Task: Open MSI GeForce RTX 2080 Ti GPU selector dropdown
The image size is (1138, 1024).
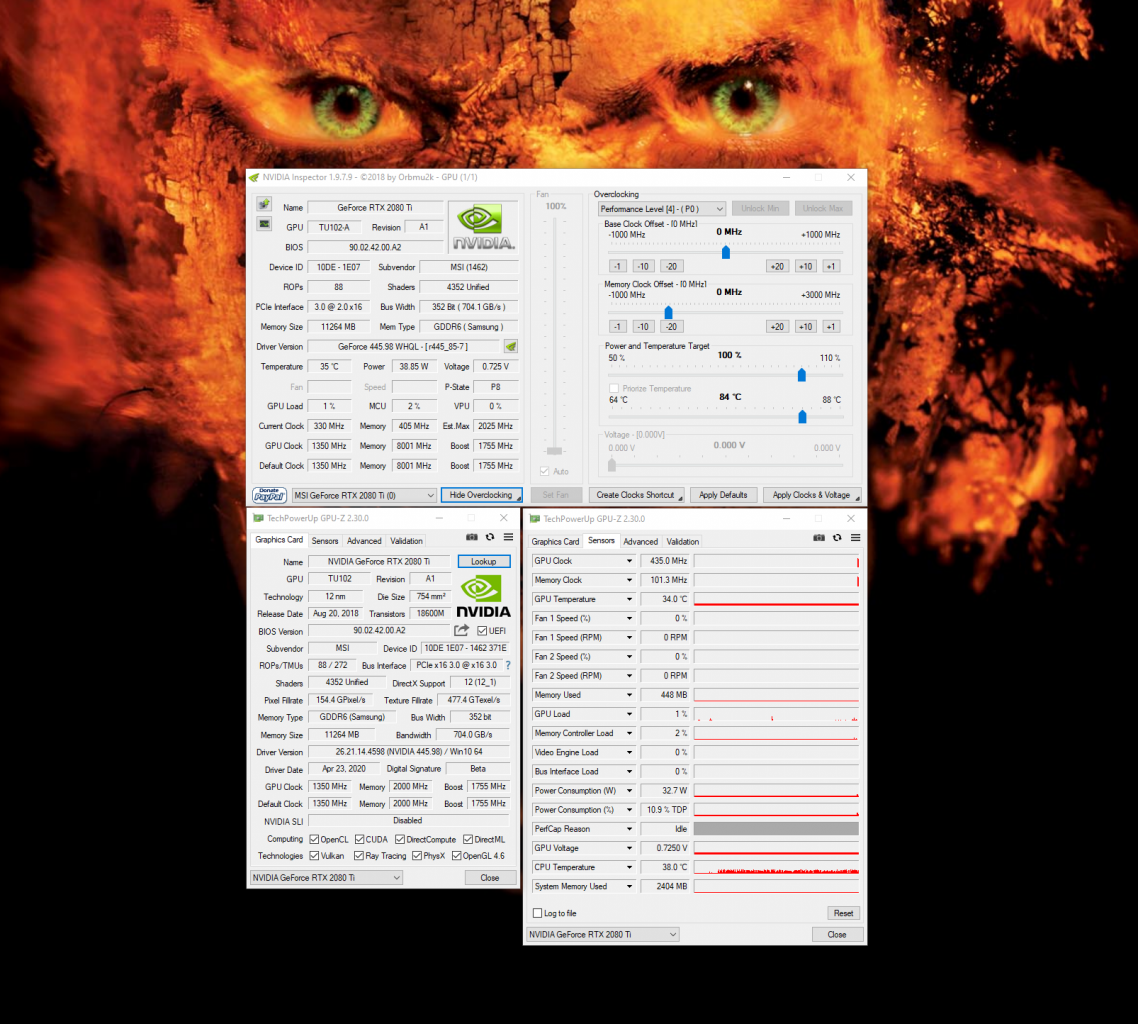Action: click(364, 496)
